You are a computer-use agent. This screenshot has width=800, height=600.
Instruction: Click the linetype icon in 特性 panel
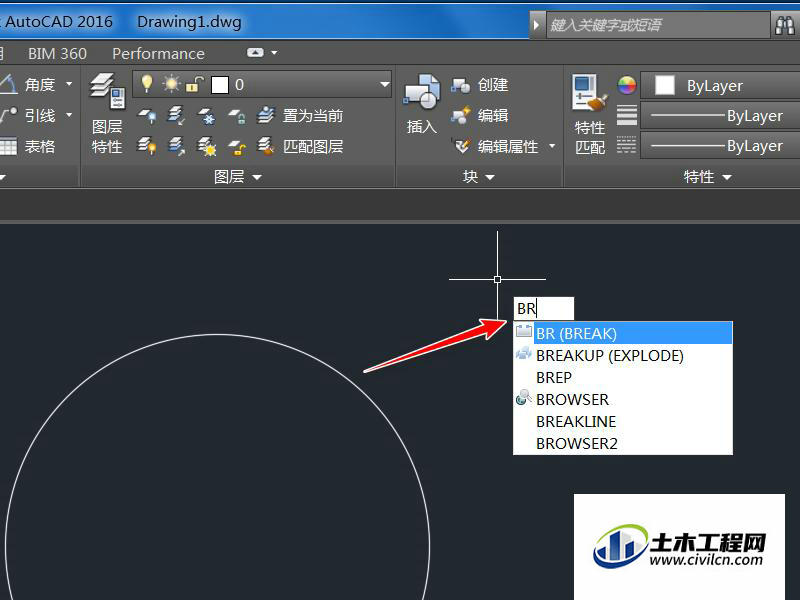(x=627, y=145)
